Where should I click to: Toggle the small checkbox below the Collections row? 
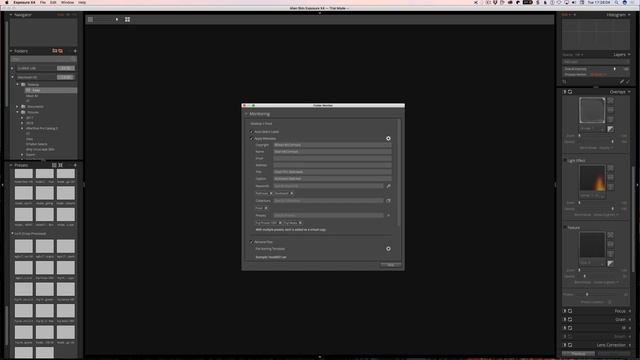266,208
